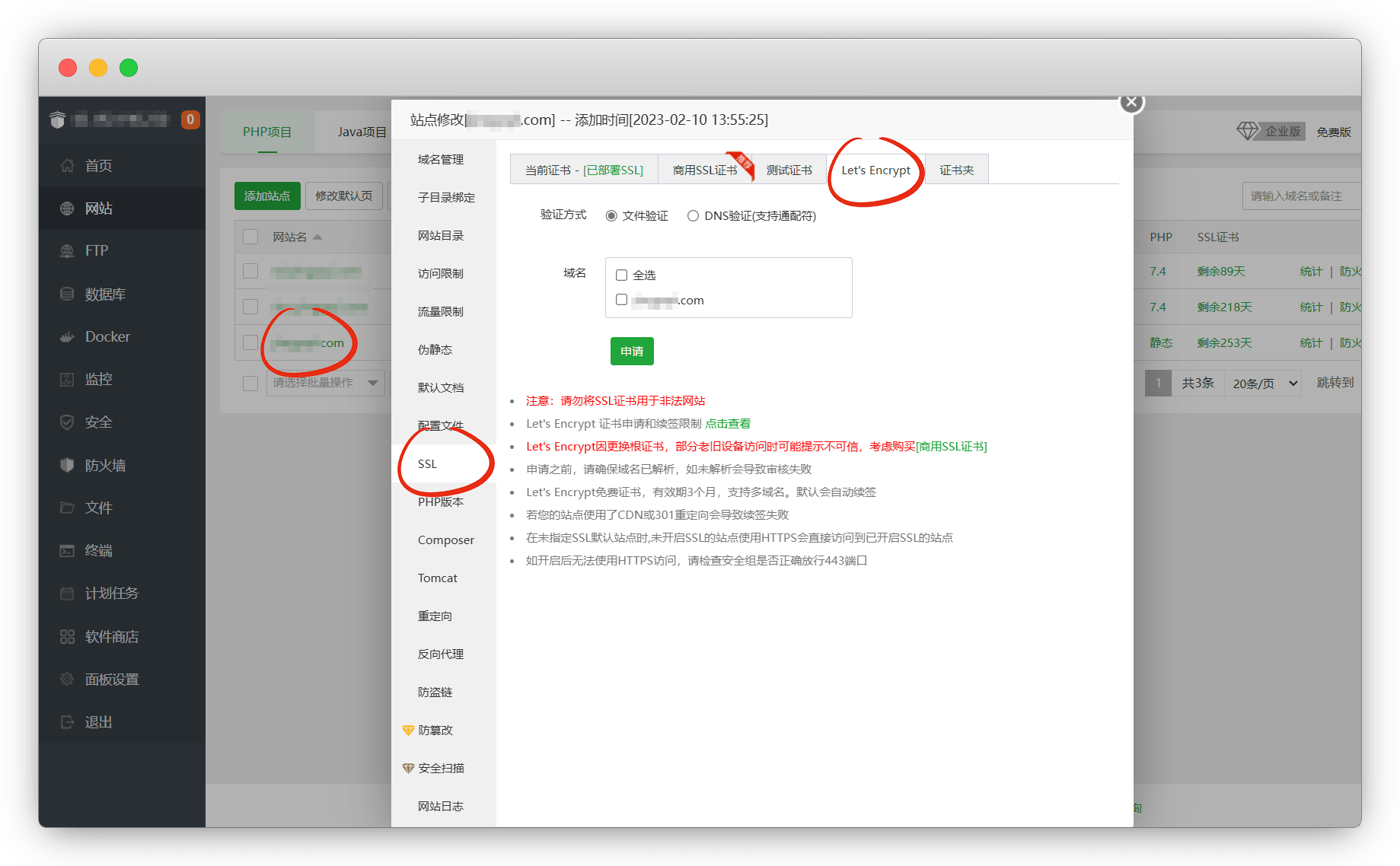Image resolution: width=1400 pixels, height=866 pixels.
Task: Sort by website name column arrow
Action: (x=317, y=237)
